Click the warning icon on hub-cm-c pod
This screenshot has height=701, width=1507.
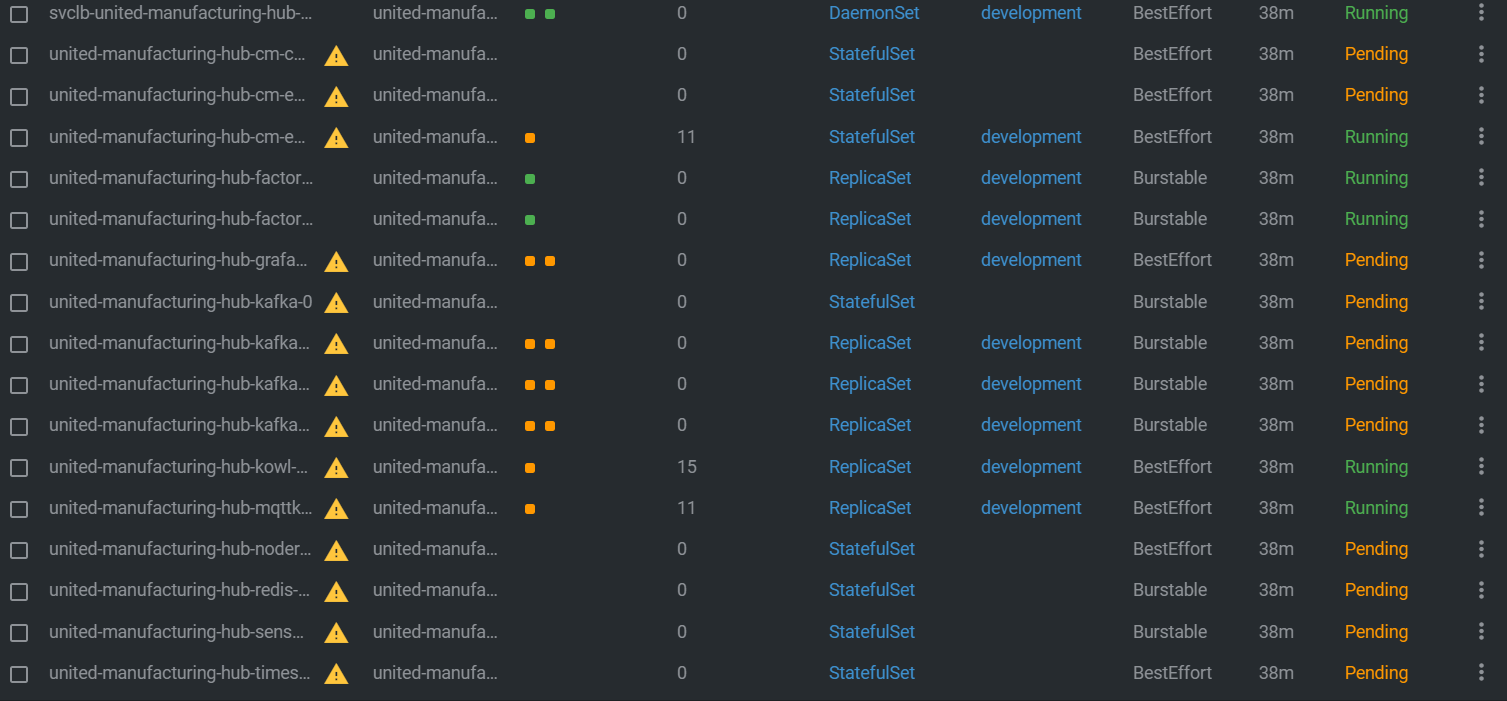(x=337, y=56)
